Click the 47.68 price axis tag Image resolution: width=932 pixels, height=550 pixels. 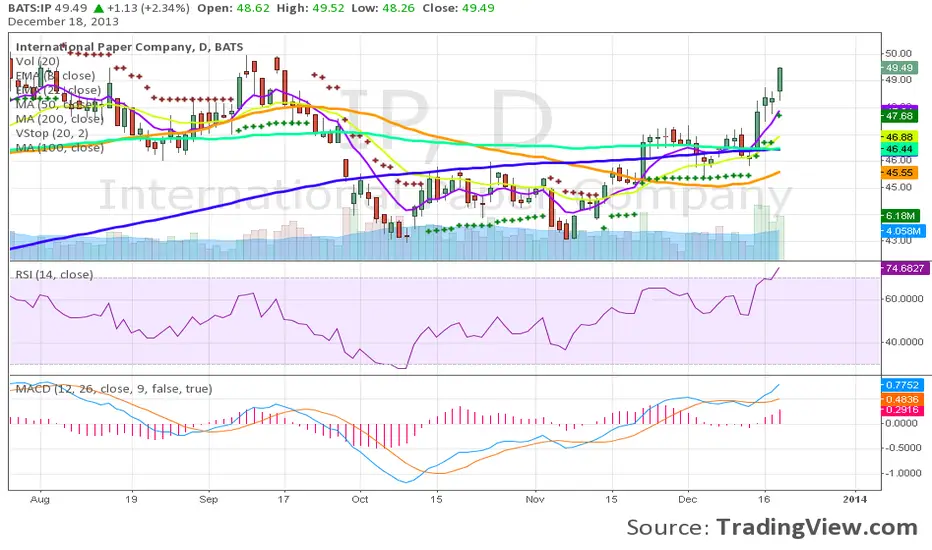(899, 116)
